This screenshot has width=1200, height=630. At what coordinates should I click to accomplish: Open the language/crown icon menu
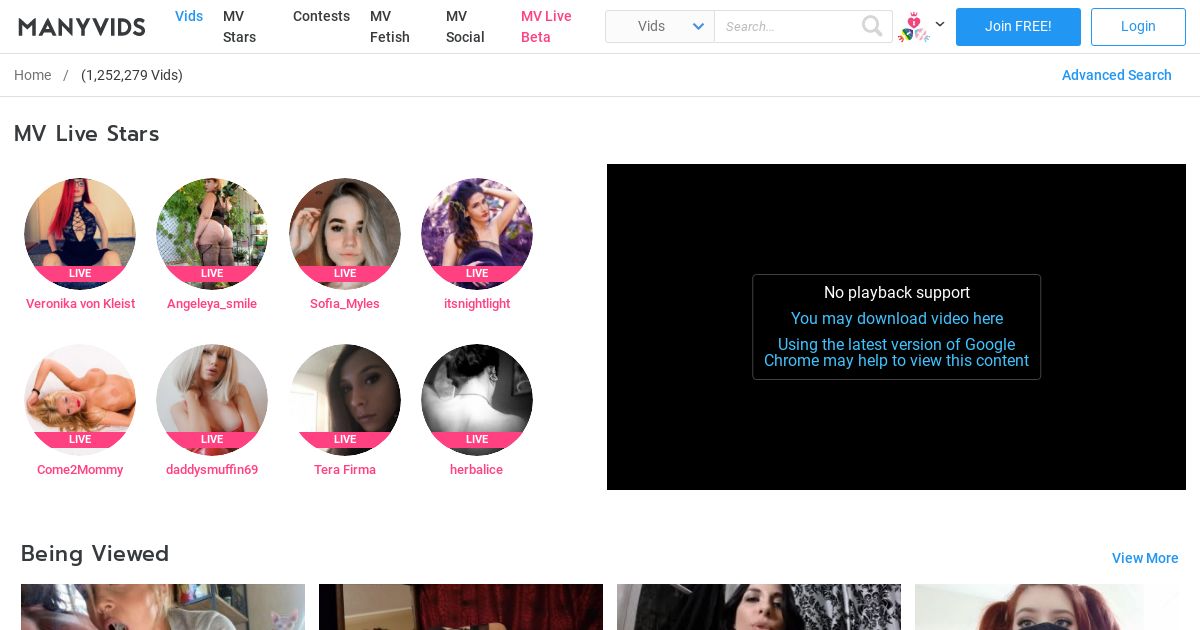pos(914,26)
